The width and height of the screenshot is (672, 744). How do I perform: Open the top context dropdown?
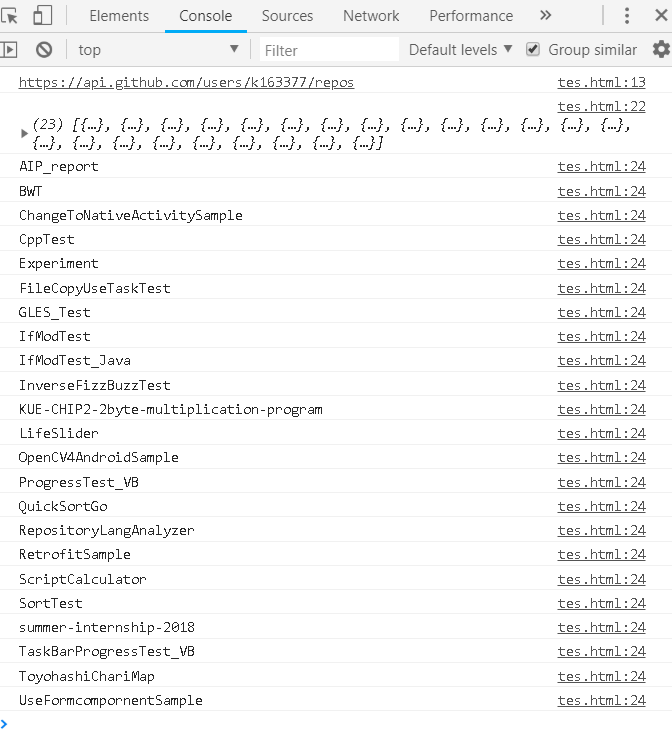click(158, 50)
